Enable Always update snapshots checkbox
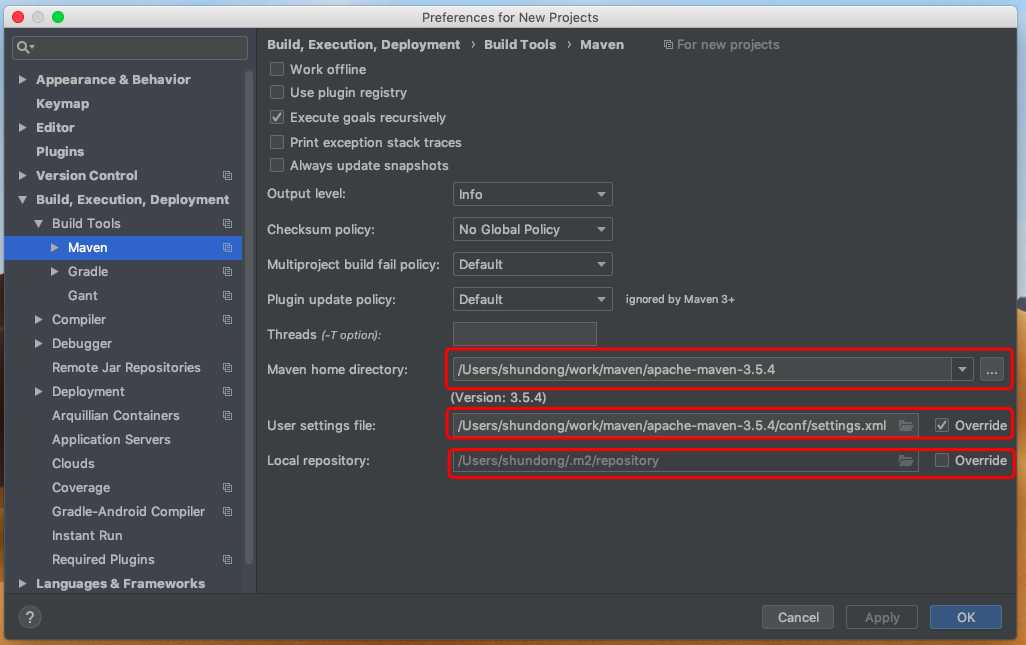The image size is (1026, 645). 277,165
